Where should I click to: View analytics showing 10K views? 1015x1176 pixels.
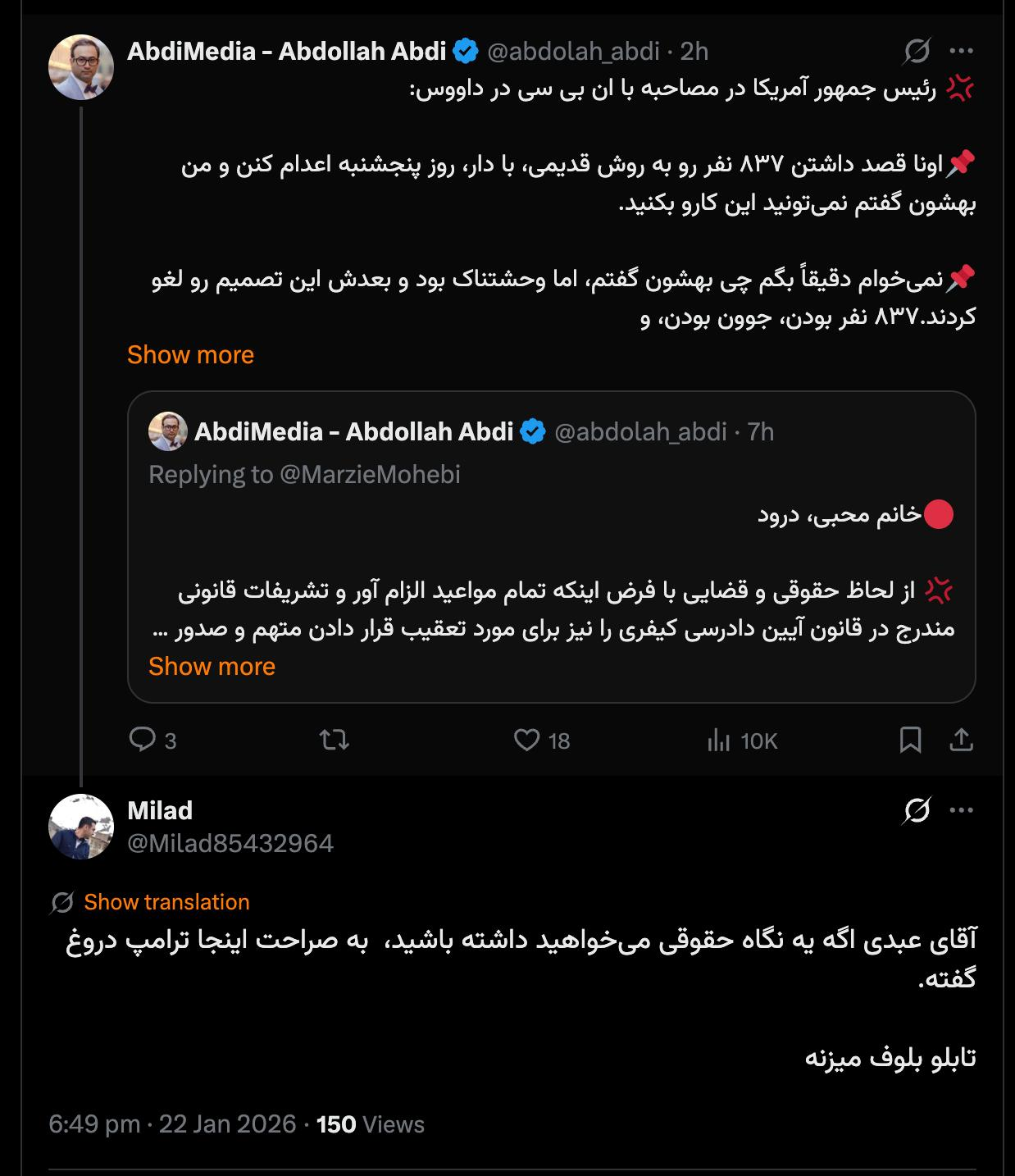718,741
